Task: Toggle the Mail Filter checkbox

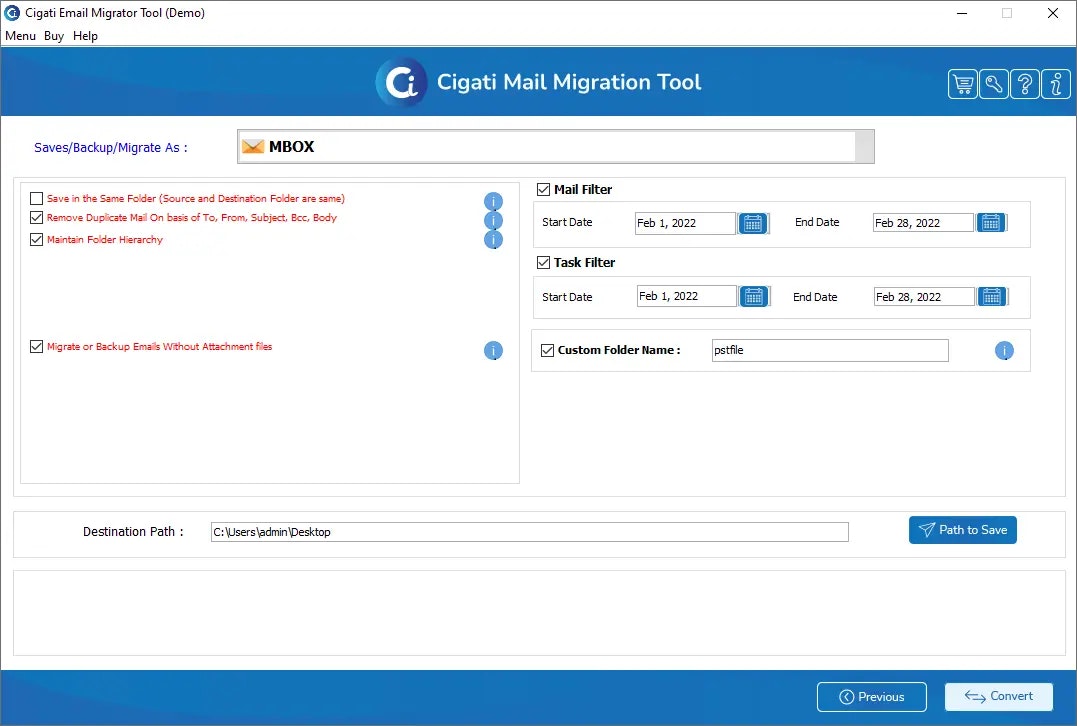Action: (543, 190)
